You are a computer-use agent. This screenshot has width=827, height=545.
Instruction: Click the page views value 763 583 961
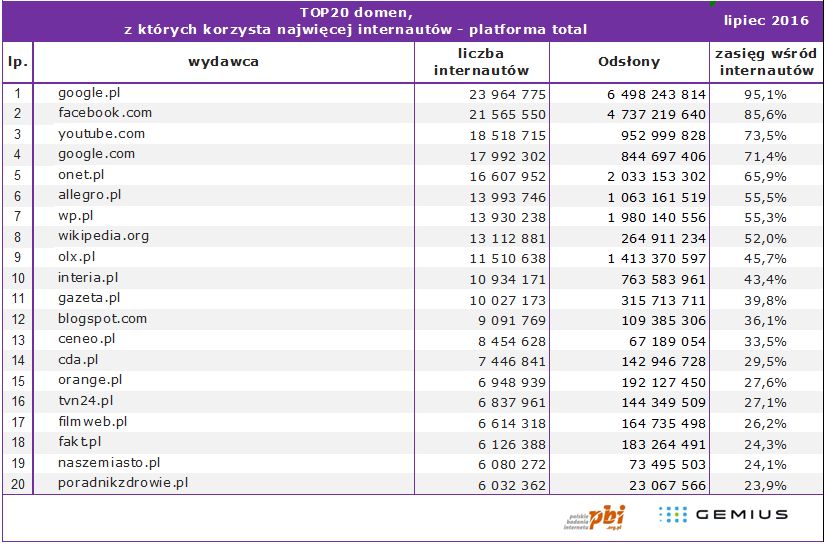[x=663, y=280]
